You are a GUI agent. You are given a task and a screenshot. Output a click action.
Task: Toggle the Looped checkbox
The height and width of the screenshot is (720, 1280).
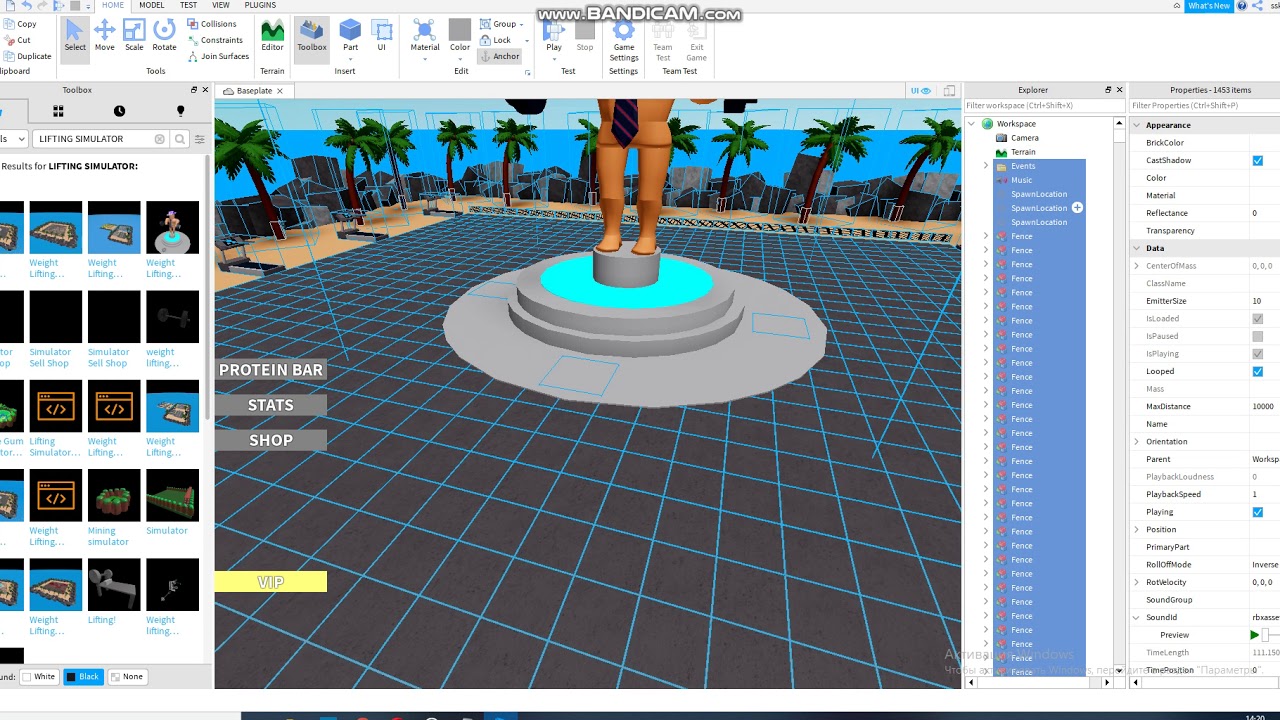[1257, 372]
